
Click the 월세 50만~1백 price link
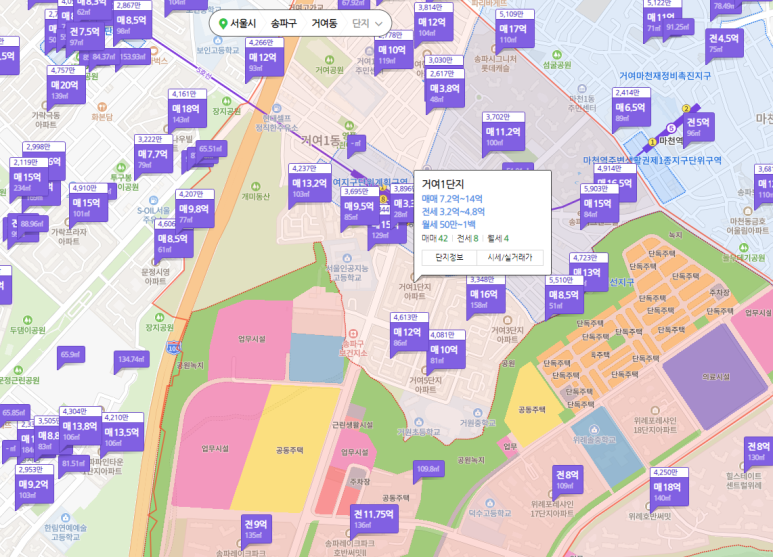pos(449,225)
